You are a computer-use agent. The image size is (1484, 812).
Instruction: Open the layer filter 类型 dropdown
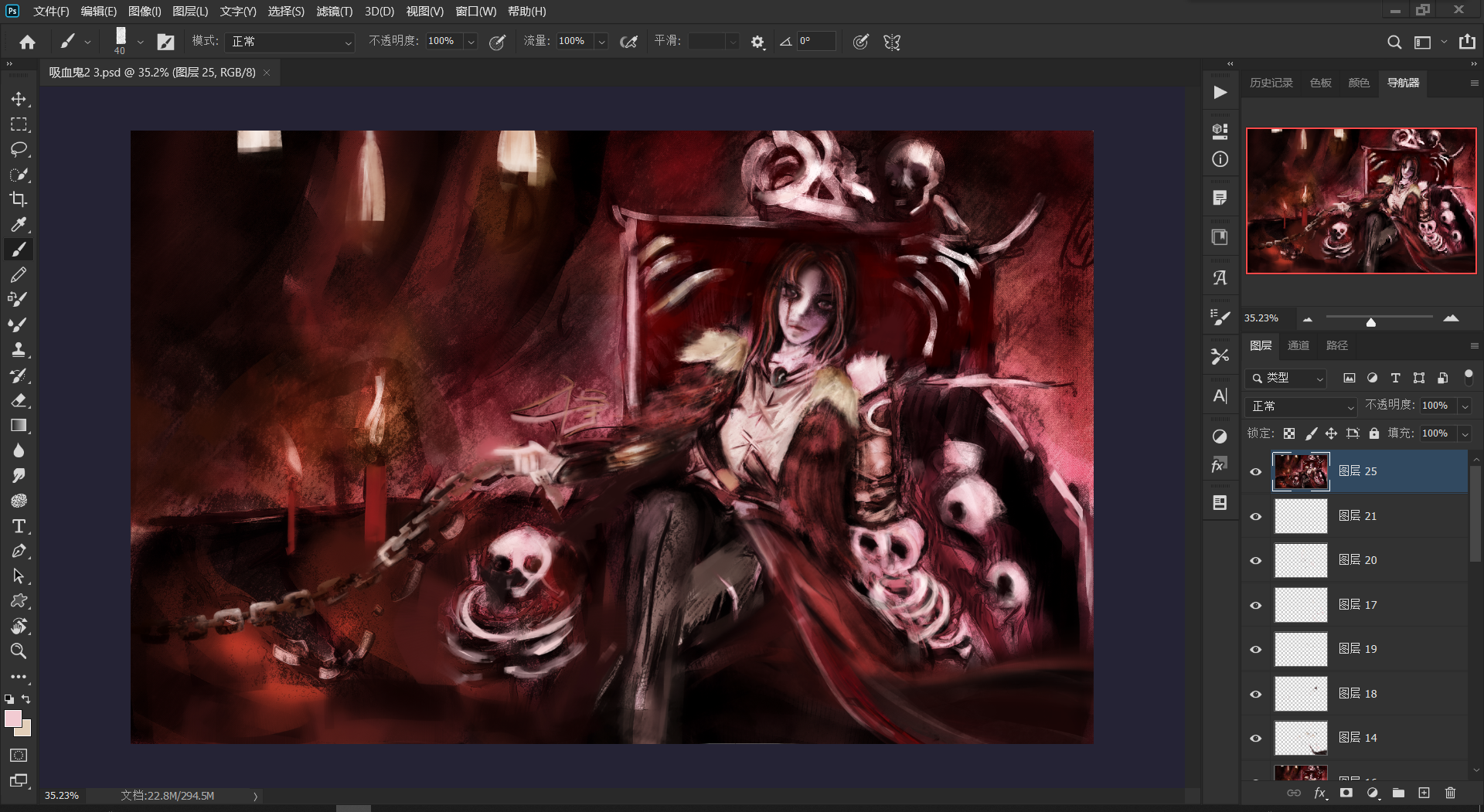tap(1286, 378)
